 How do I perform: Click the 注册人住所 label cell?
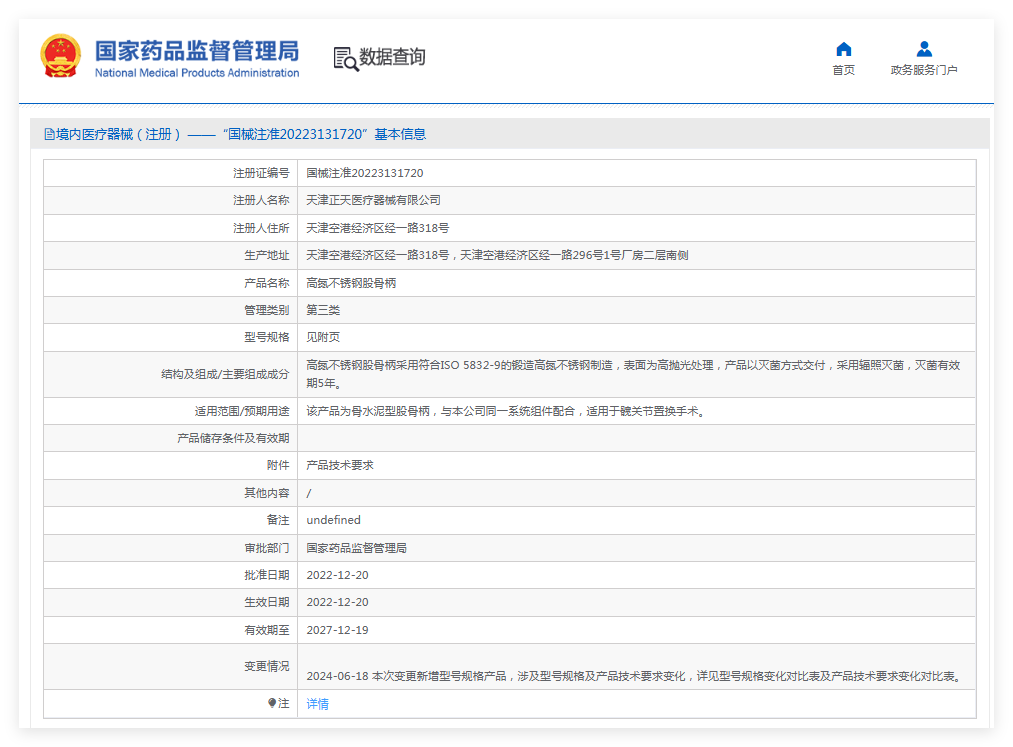(171, 228)
